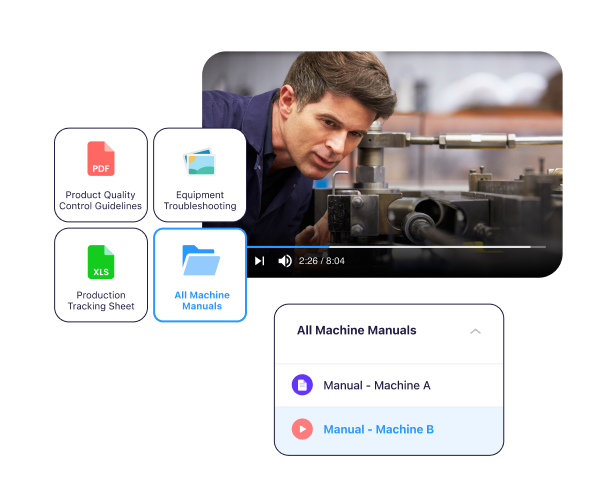Mute the video using the speaker icon
The width and height of the screenshot is (600, 501).
point(285,261)
